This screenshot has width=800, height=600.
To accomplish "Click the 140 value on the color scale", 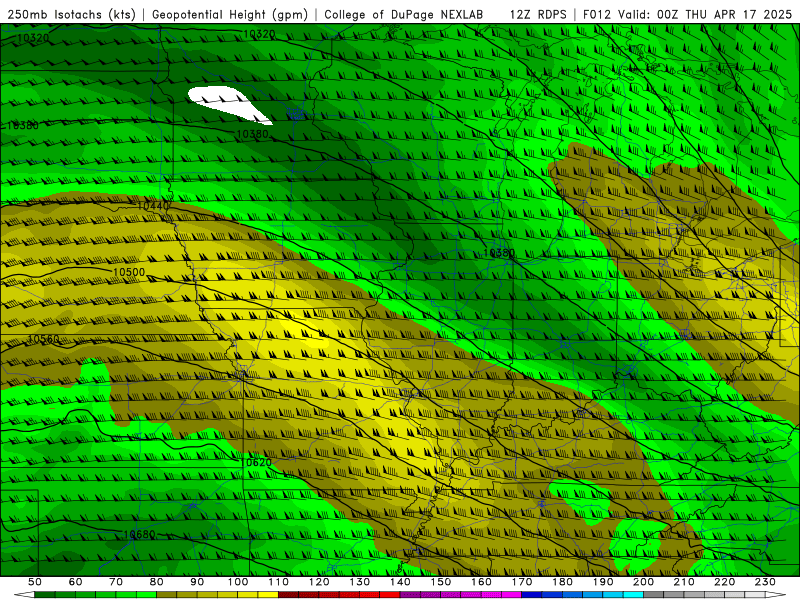I will (400, 582).
